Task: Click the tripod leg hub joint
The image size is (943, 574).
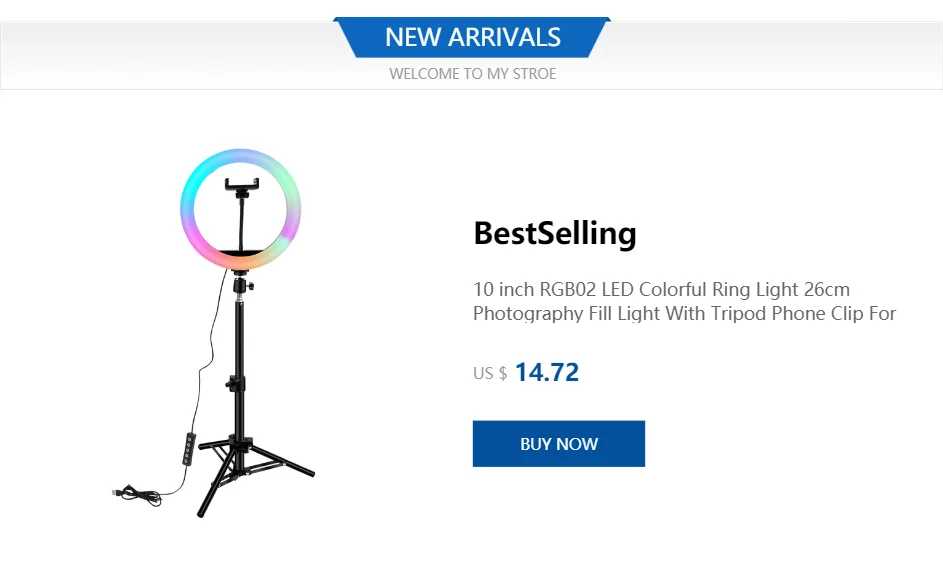Action: 239,442
